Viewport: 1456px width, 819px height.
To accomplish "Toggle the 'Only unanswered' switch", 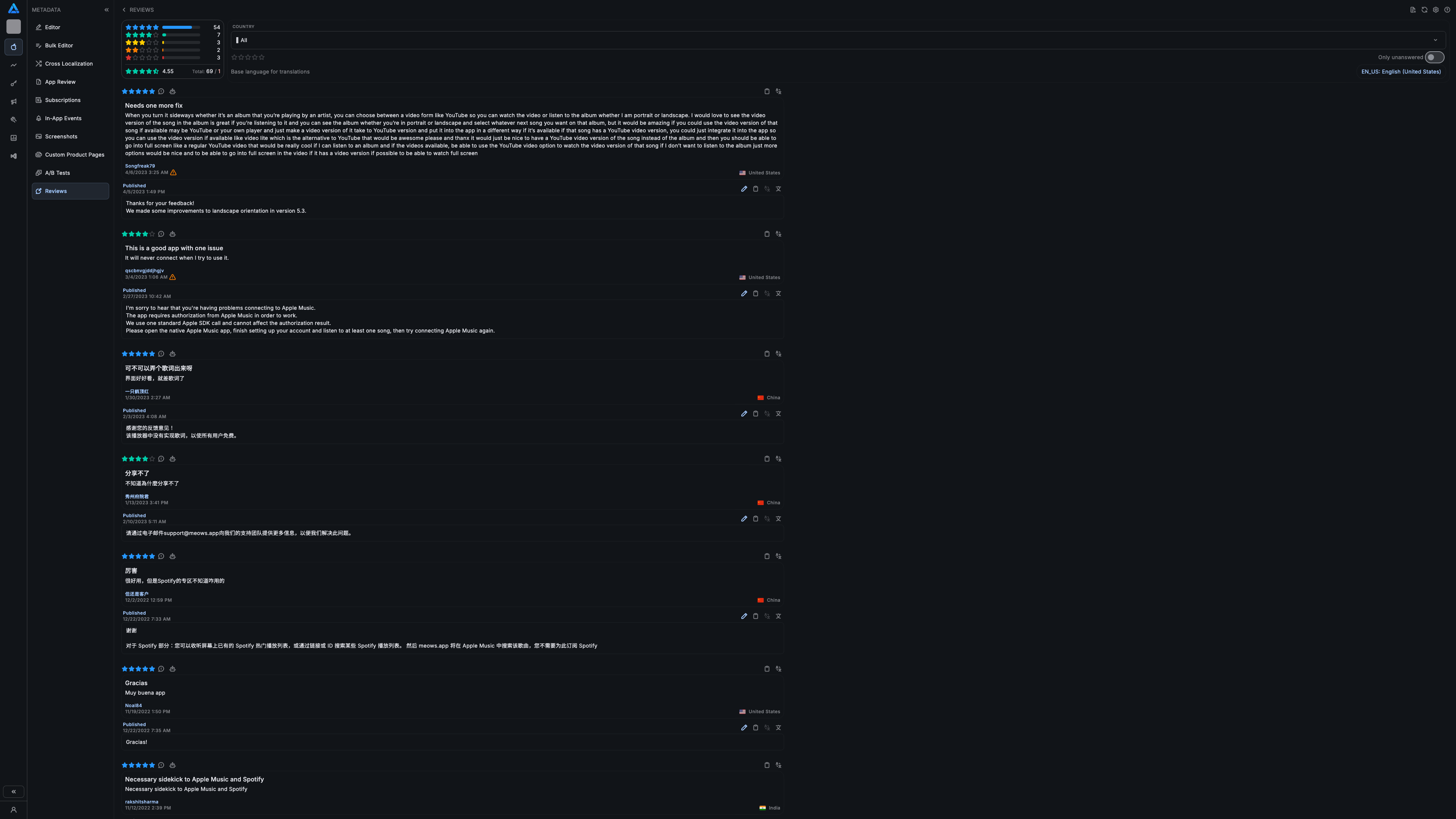I will click(x=1434, y=57).
